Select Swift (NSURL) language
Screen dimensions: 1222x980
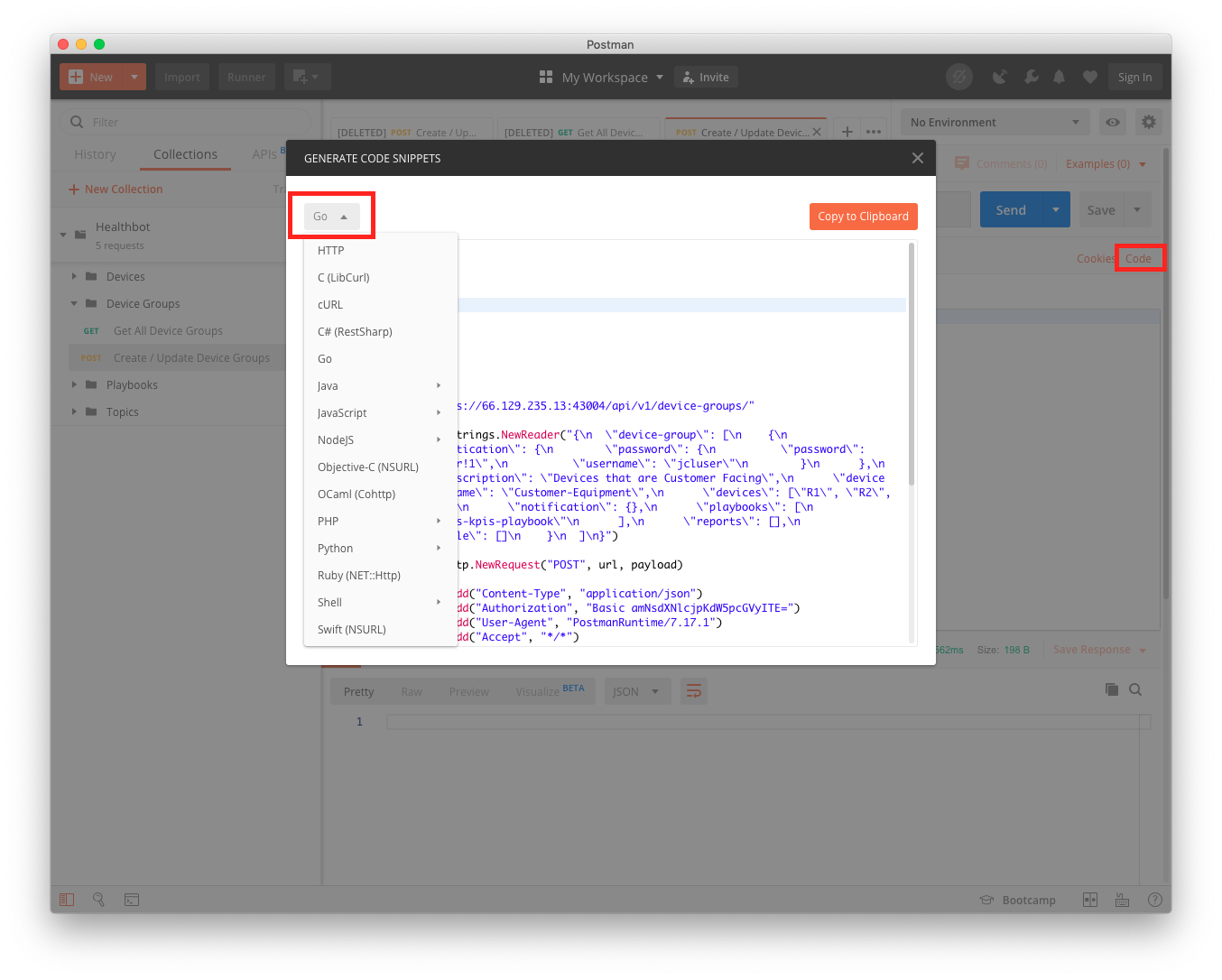381,630
